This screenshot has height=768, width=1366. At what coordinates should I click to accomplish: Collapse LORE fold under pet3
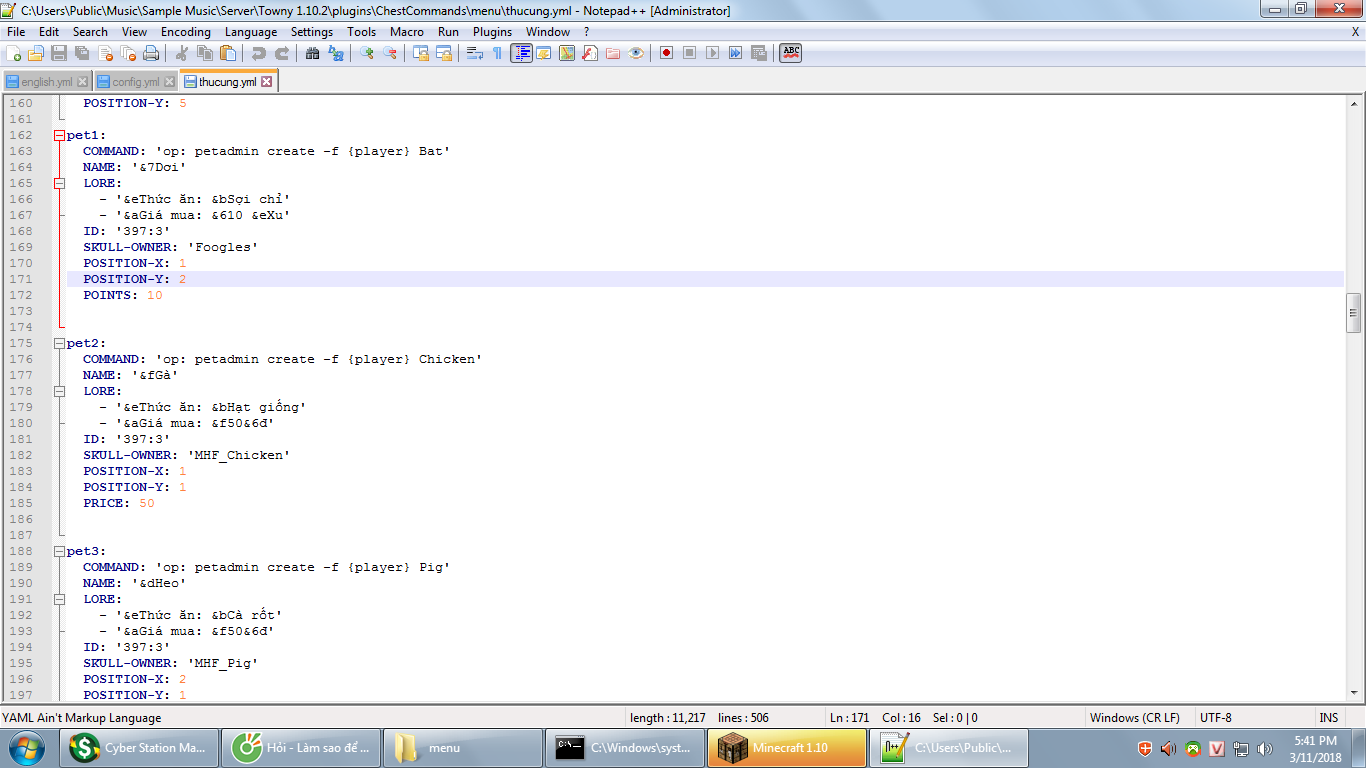[59, 599]
